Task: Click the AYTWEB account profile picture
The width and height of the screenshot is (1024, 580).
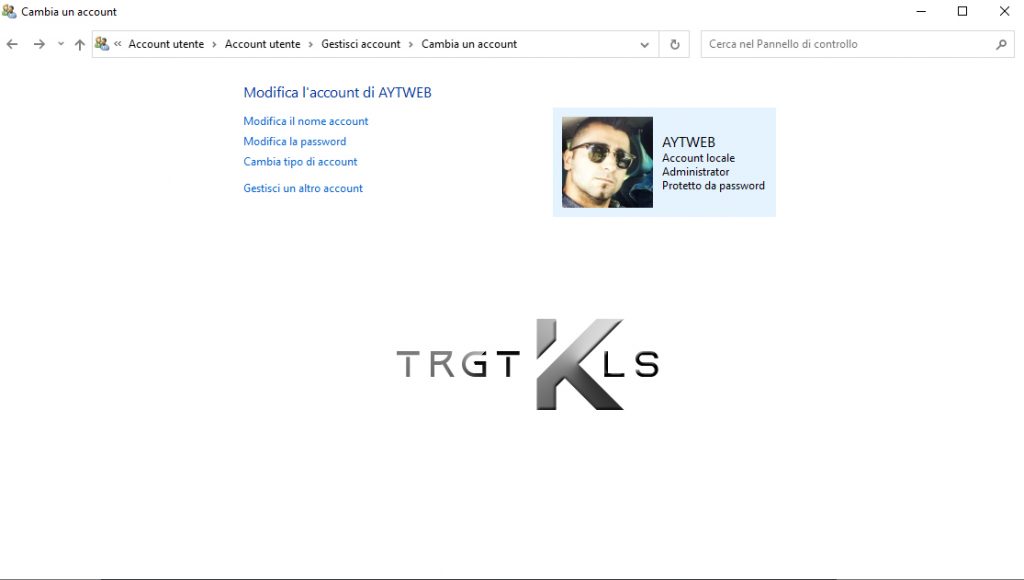Action: tap(607, 162)
